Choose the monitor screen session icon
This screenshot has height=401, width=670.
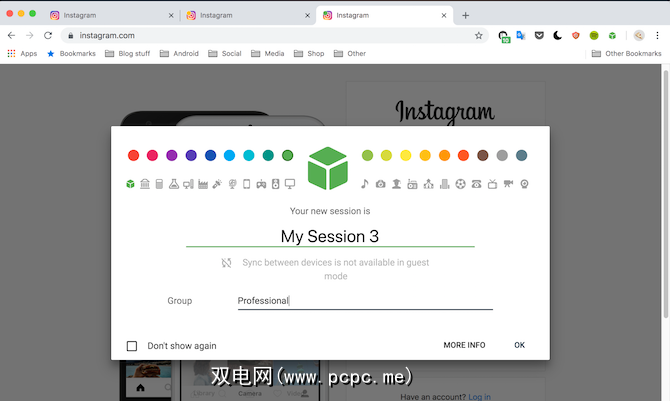coord(290,184)
